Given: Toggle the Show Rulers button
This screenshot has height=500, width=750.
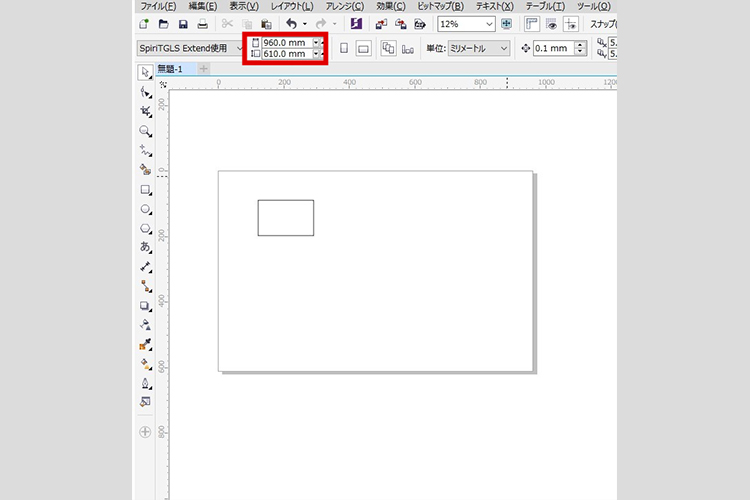Looking at the screenshot, I should pyautogui.click(x=531, y=24).
